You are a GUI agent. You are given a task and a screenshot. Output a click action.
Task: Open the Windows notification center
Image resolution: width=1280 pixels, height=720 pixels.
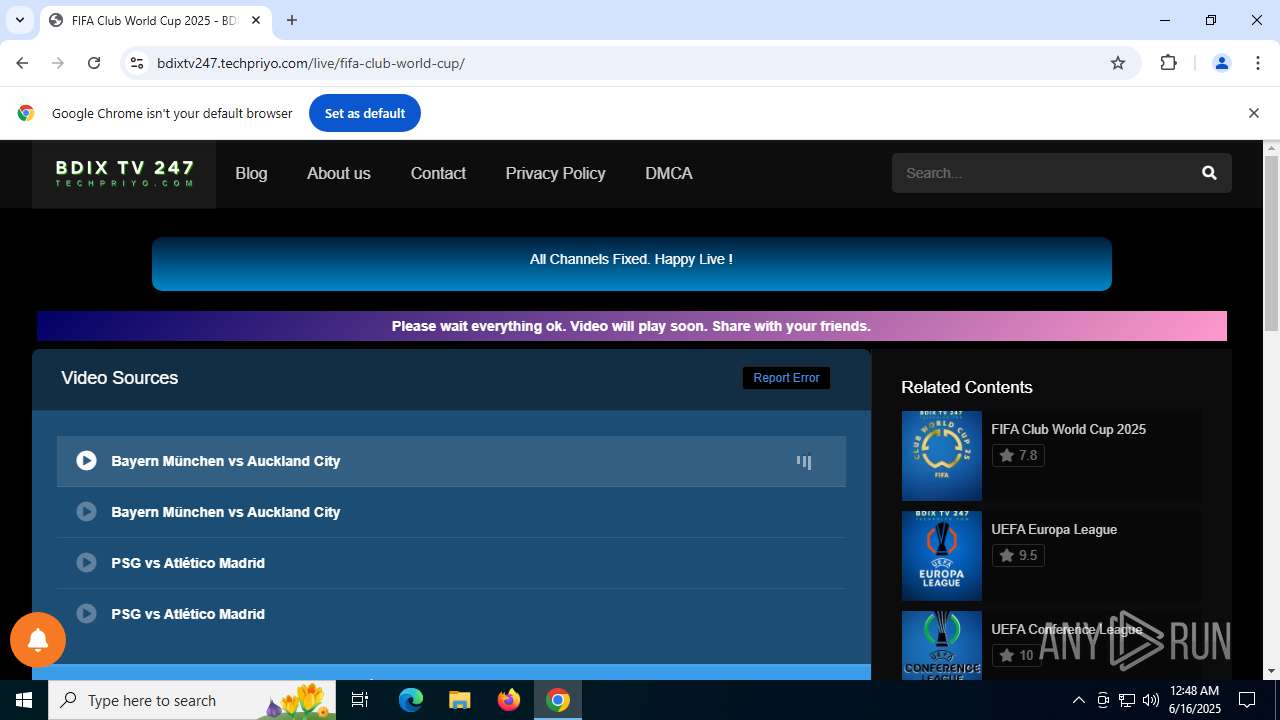1247,700
